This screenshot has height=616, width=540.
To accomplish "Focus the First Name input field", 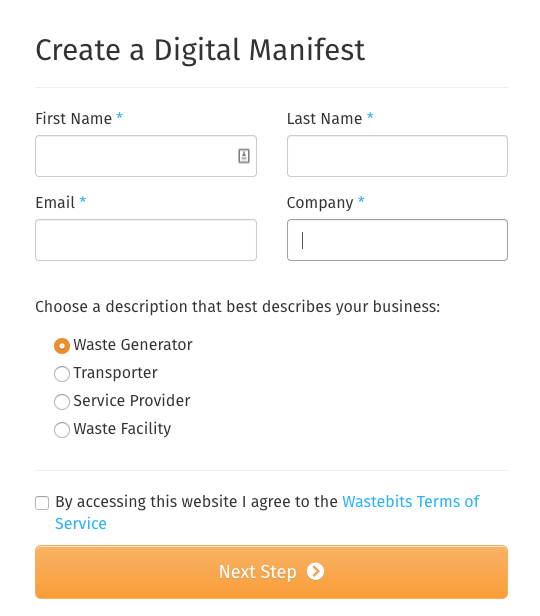I will [x=146, y=156].
